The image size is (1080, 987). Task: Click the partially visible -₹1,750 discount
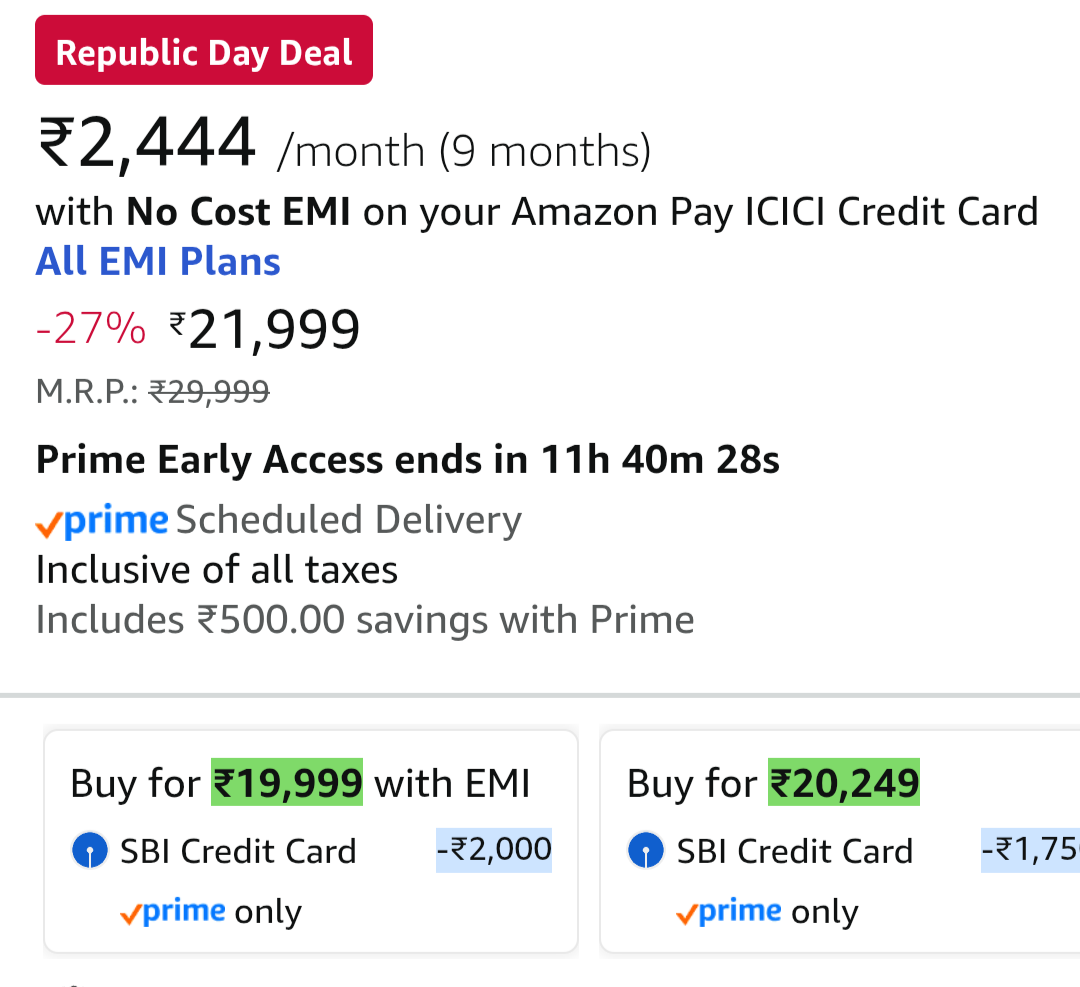click(1030, 850)
